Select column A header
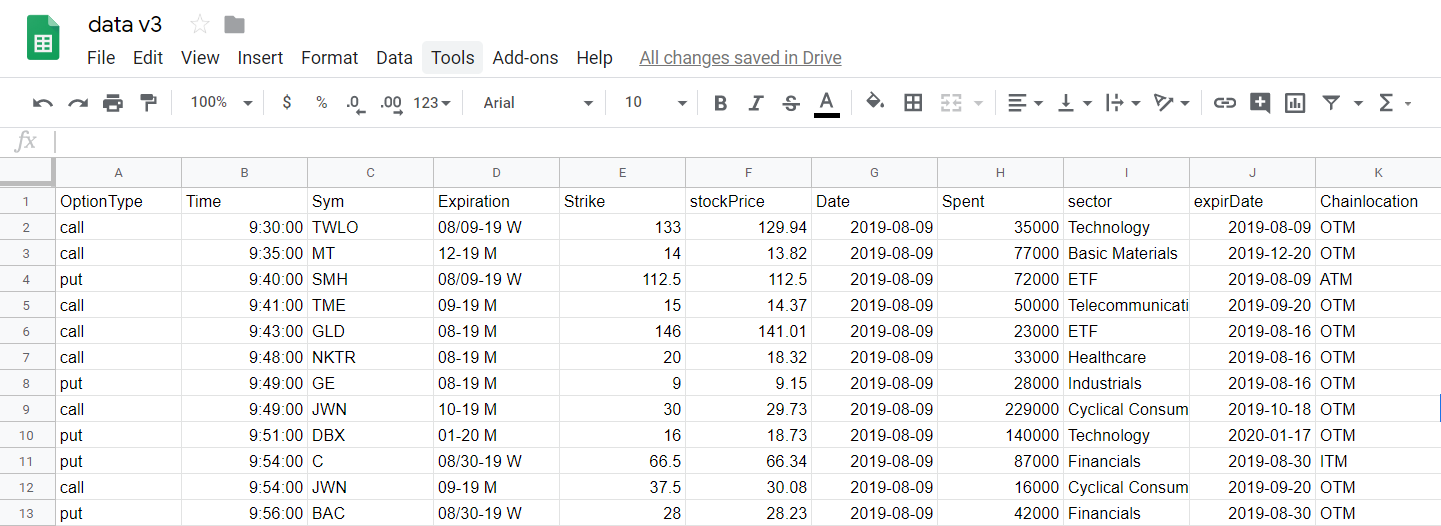The image size is (1441, 526). click(x=119, y=172)
